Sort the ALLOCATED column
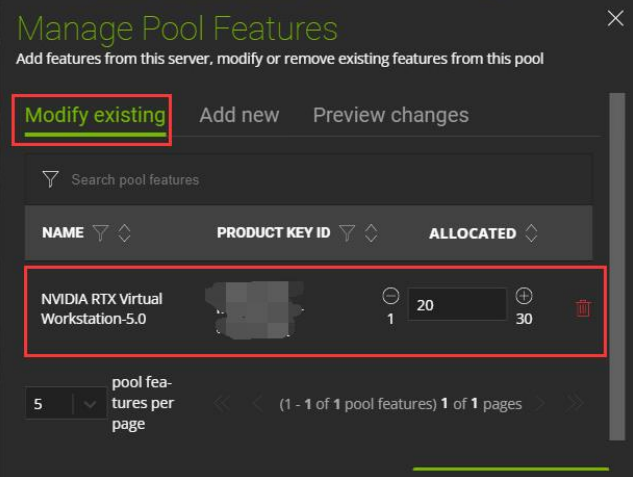633x477 pixels. pos(531,233)
